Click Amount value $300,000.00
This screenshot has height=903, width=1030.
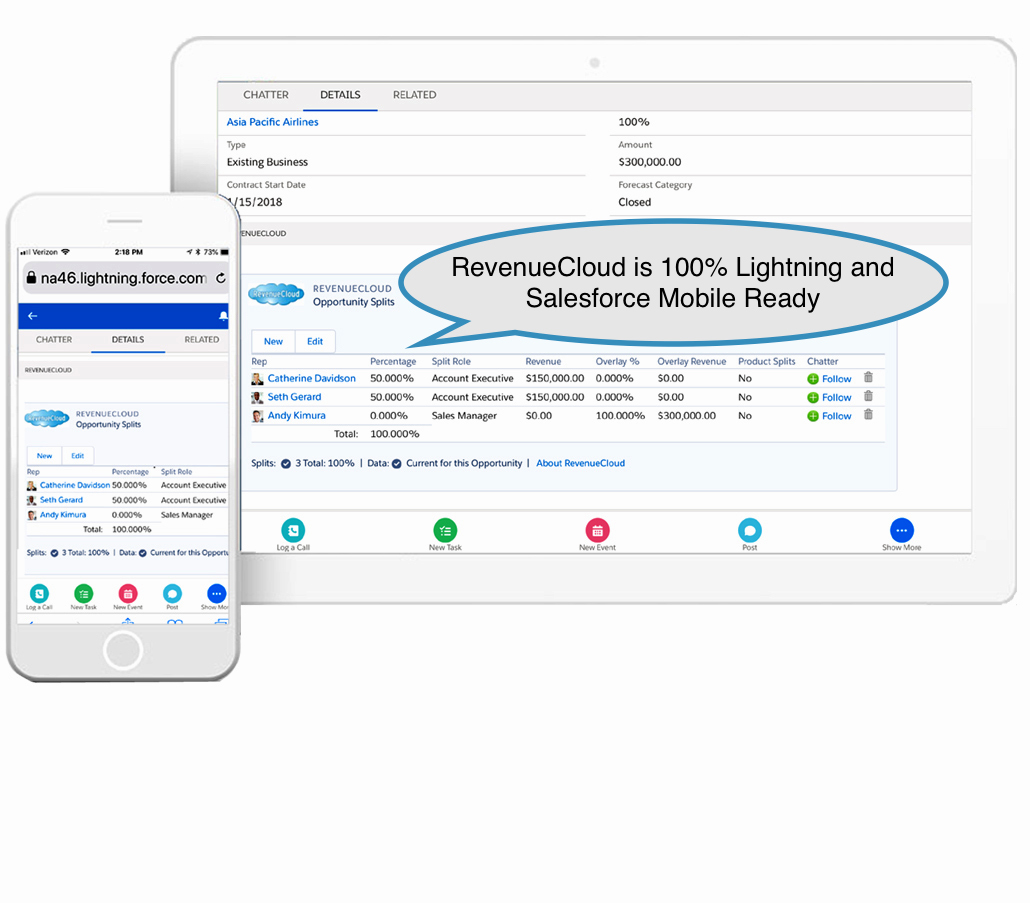click(x=650, y=162)
